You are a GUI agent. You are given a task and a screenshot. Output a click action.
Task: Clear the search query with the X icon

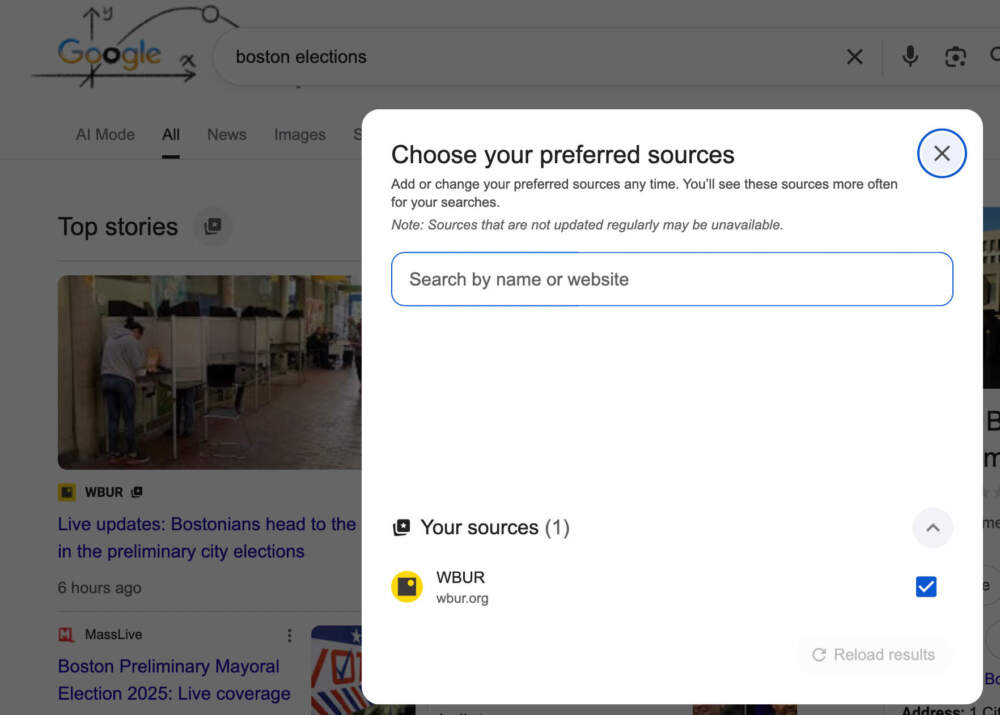pos(854,57)
